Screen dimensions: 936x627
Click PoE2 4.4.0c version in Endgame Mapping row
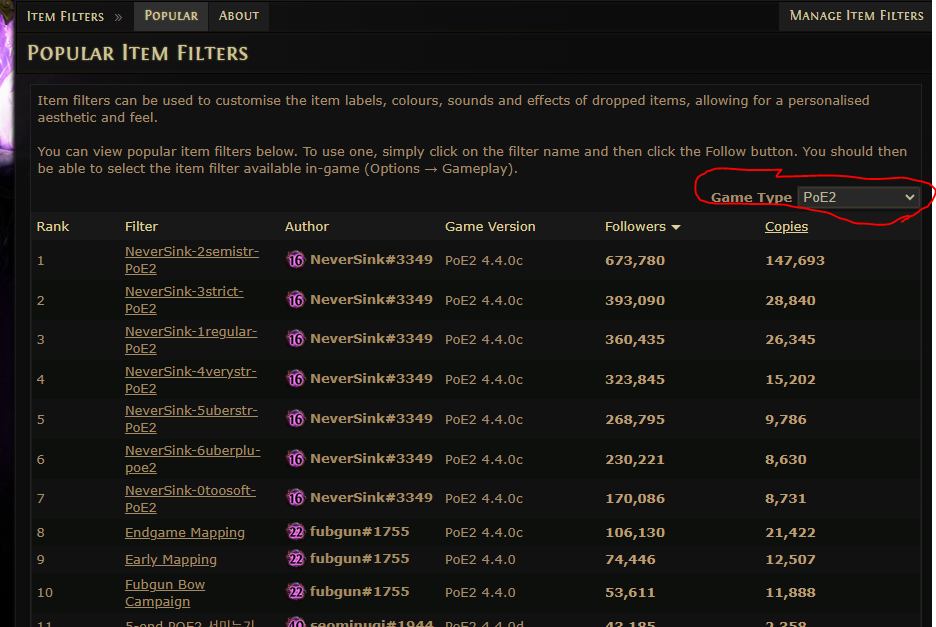click(484, 533)
